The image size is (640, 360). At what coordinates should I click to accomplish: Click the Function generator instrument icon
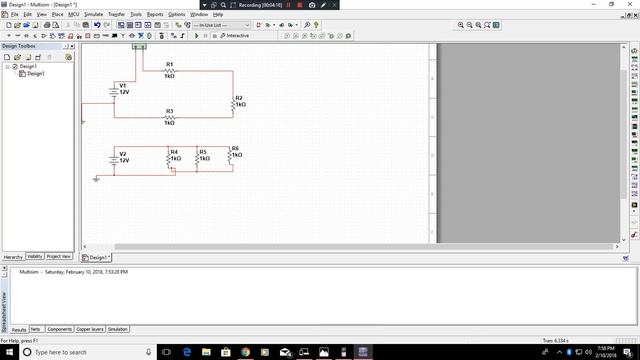(634, 59)
